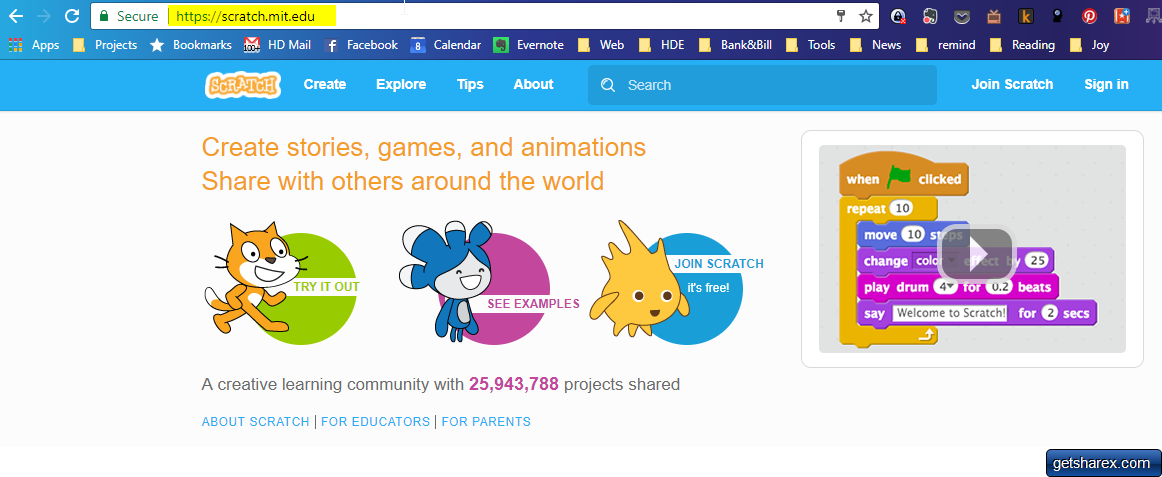This screenshot has width=1162, height=477.
Task: Open the FOR PARENTS link
Action: (x=486, y=421)
